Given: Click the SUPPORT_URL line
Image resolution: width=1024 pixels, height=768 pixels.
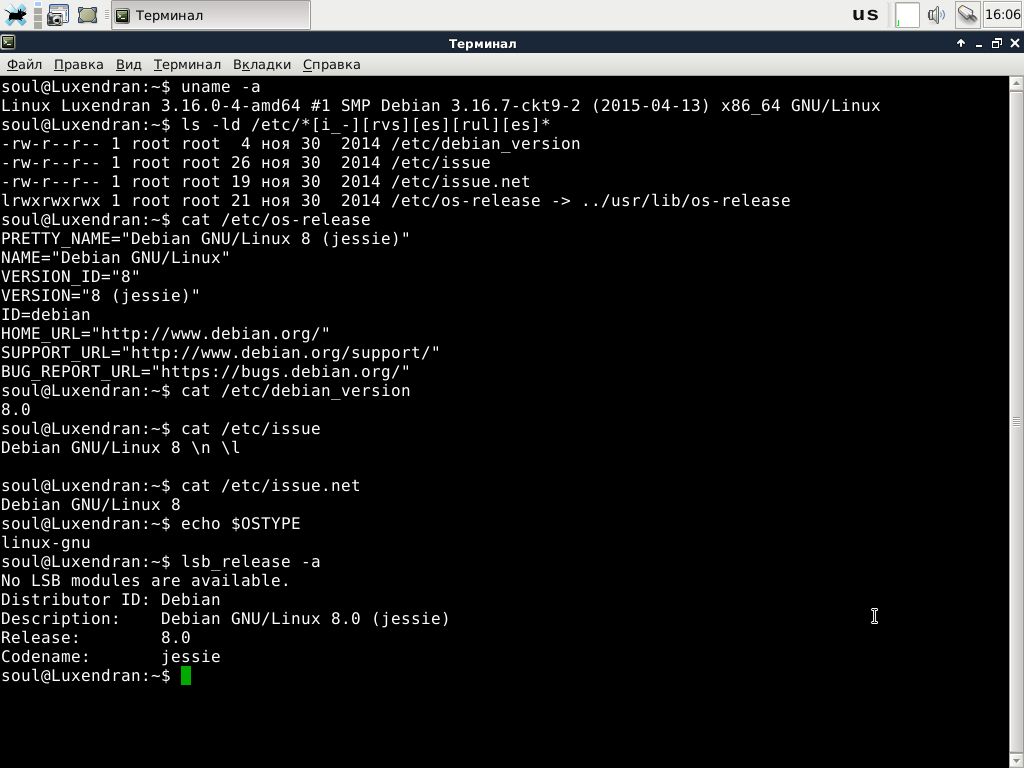Looking at the screenshot, I should [220, 352].
